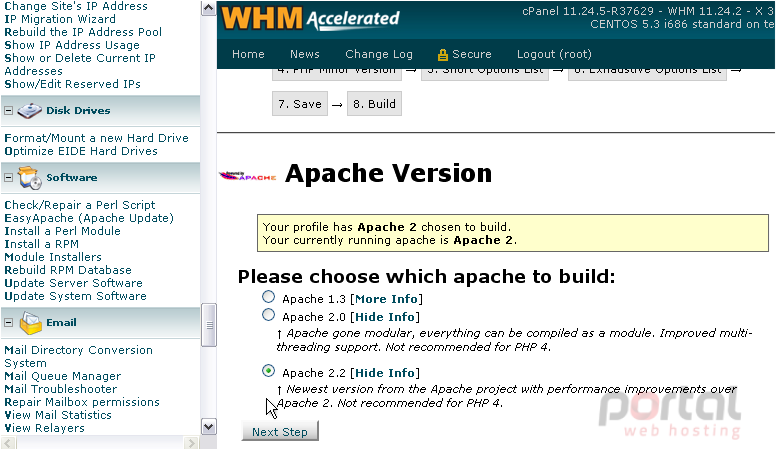
Task: Click the Disk Drives hard drive icon
Action: [x=30, y=111]
